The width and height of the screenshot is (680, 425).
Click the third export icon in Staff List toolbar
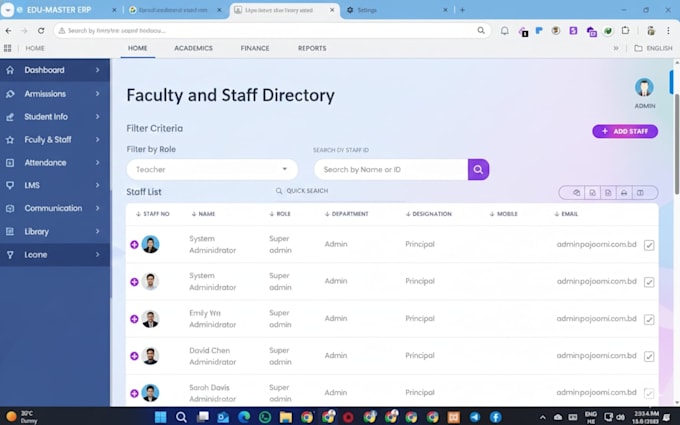[x=608, y=193]
